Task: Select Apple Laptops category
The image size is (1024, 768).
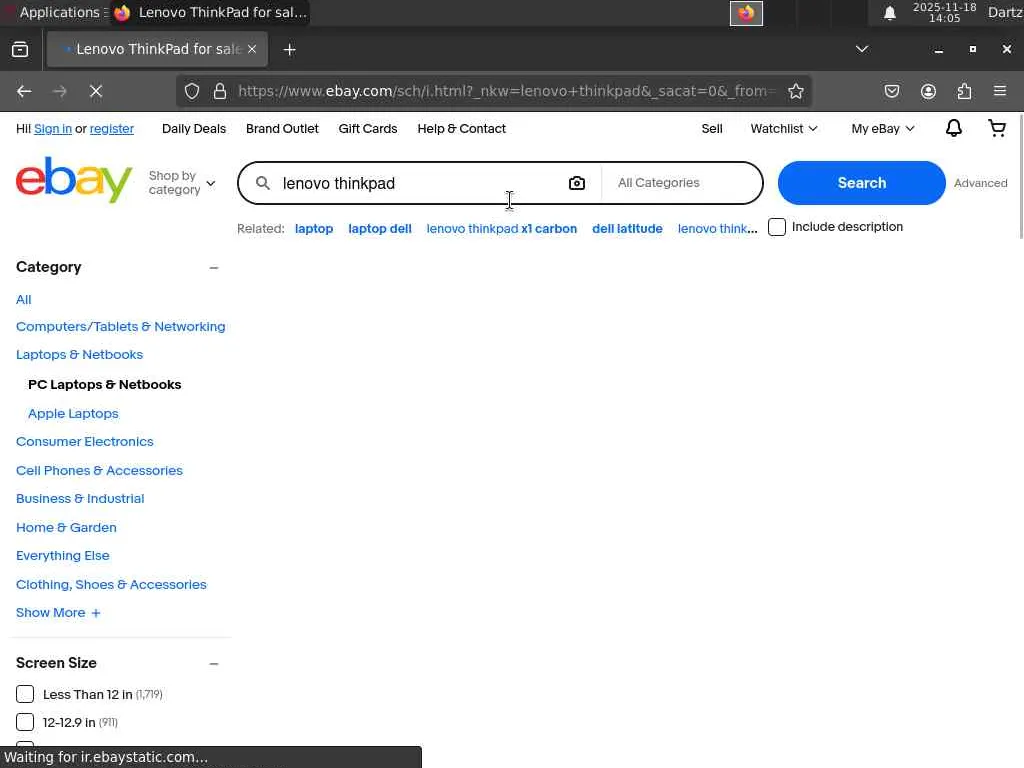Action: (73, 414)
